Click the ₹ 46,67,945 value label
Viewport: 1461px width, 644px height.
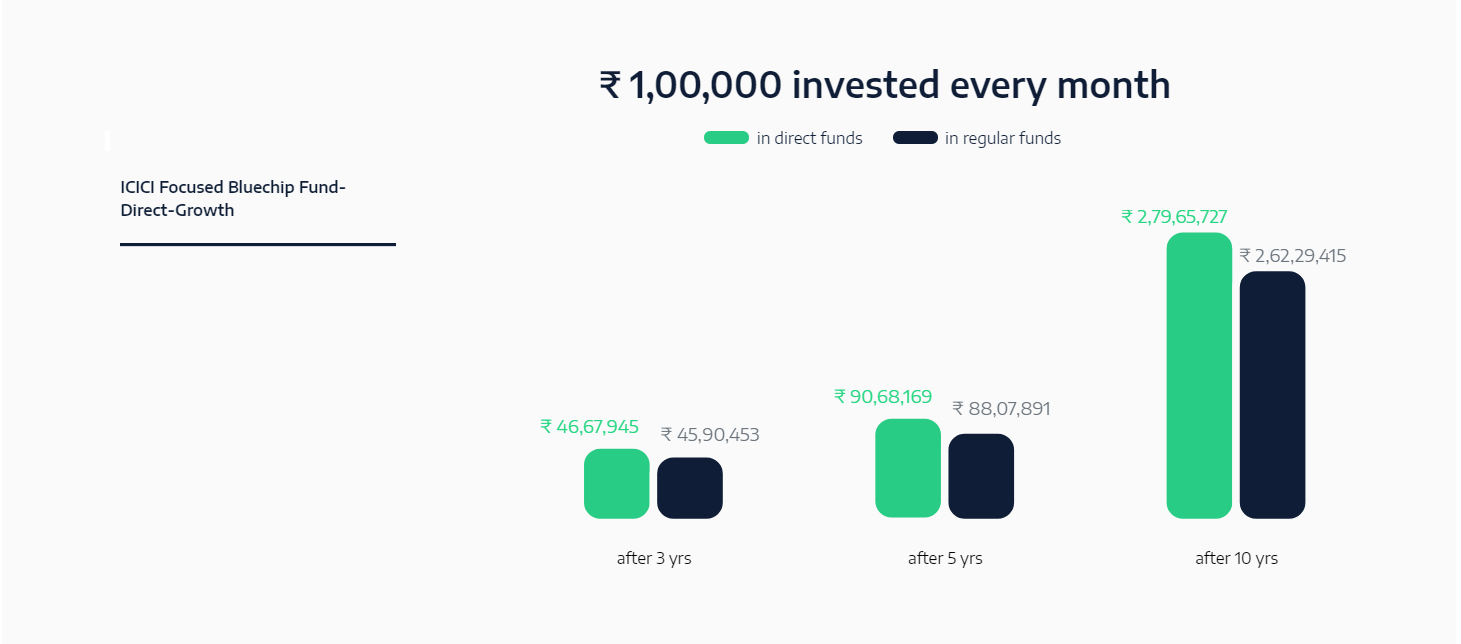point(589,427)
